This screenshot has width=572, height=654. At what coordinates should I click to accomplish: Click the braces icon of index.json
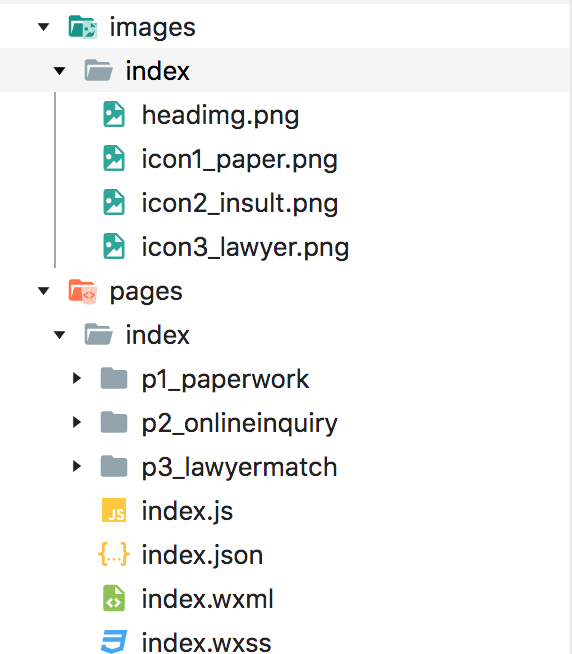tap(113, 554)
